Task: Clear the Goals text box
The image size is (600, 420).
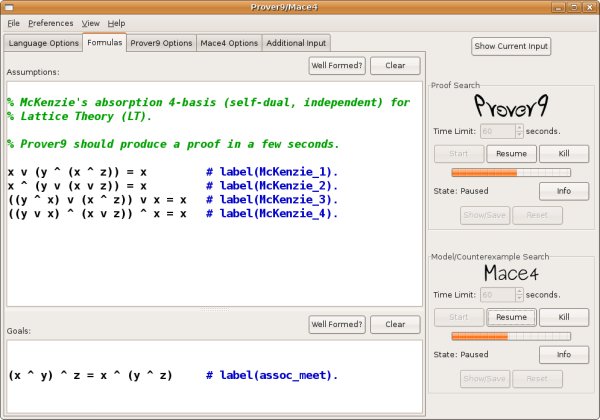Action: click(x=395, y=324)
